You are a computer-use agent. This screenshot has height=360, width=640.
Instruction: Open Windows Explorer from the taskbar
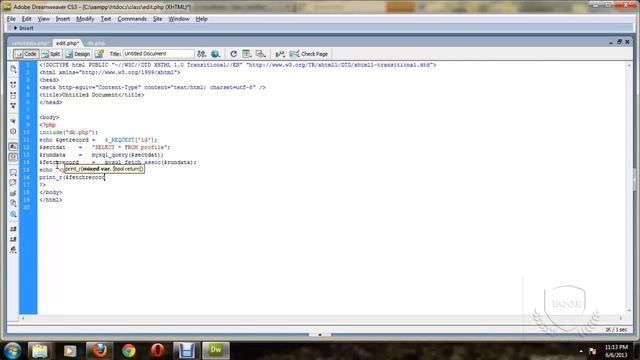tap(40, 351)
